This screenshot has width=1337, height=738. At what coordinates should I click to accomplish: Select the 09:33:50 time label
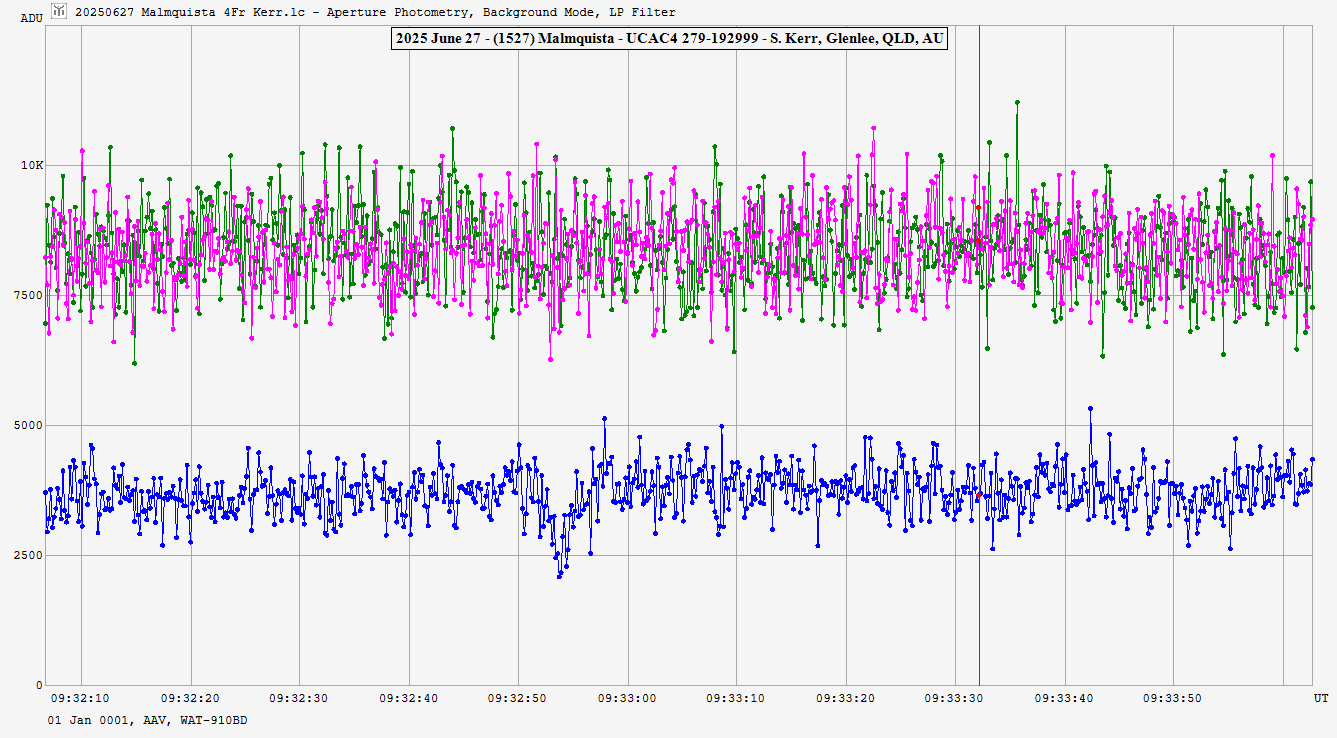(1173, 698)
